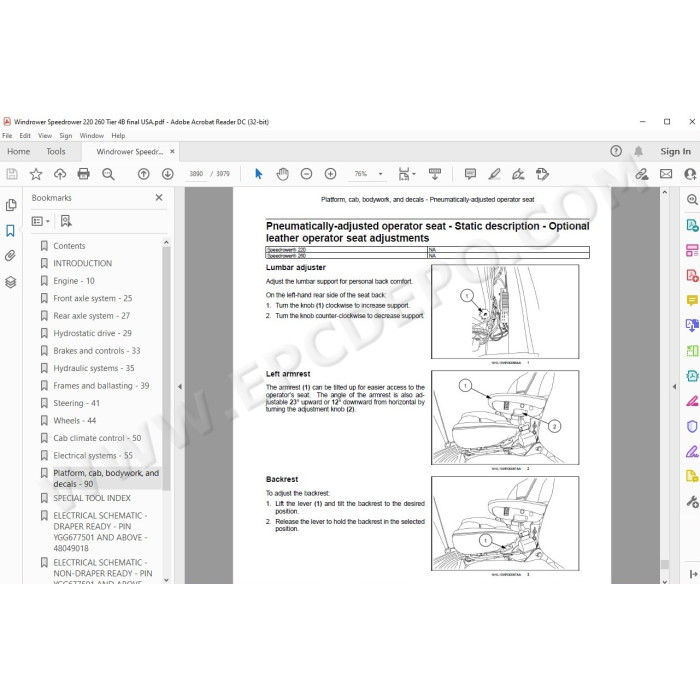Open the fit page options icon
This screenshot has height=700, width=700.
(x=406, y=174)
